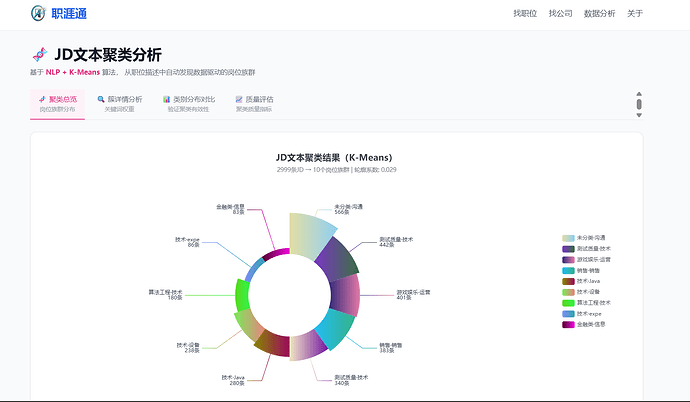This screenshot has height=402, width=690.
Task: Click the bar chart icon on 类别分布对比 tab
Action: click(x=167, y=99)
